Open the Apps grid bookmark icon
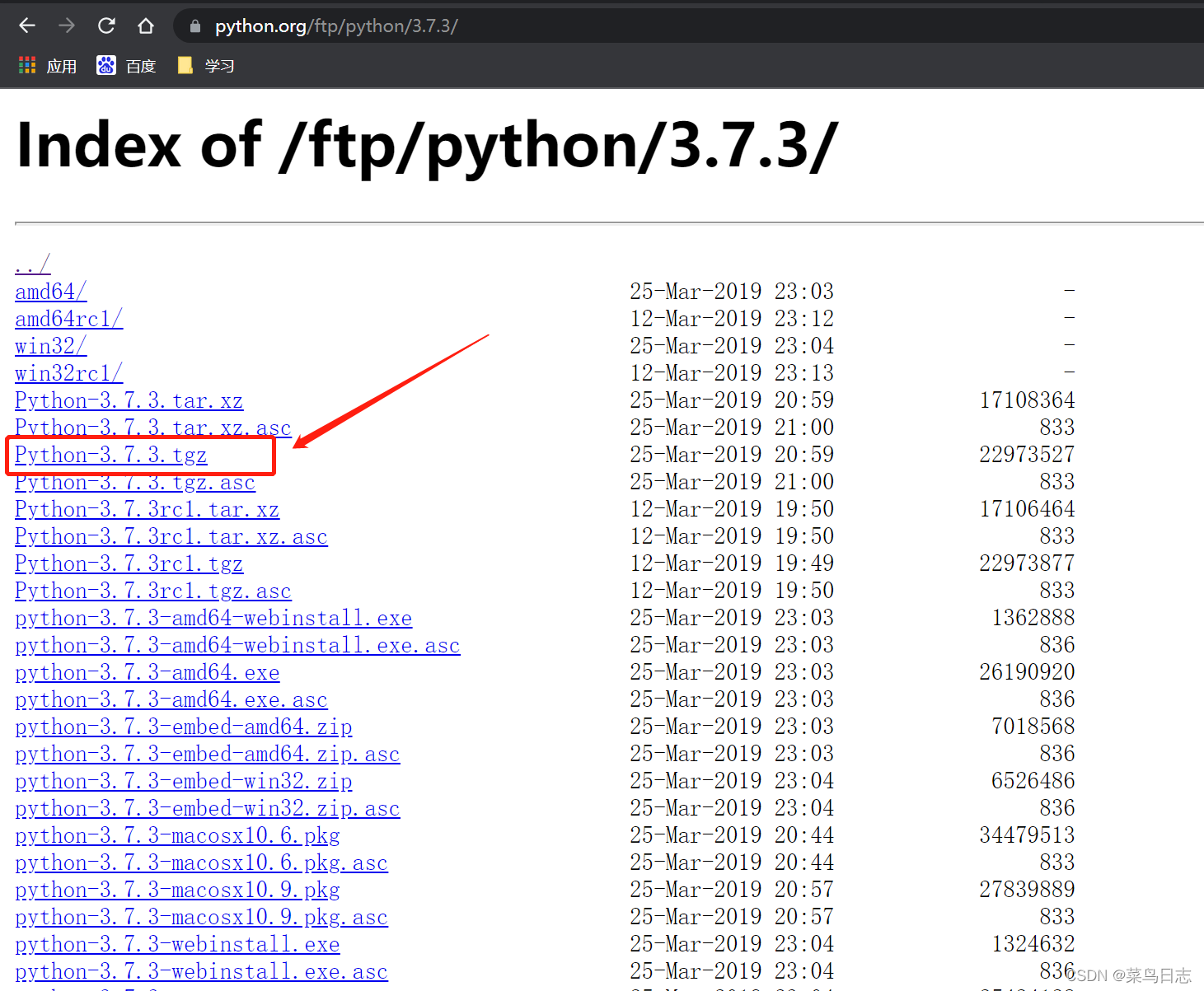The width and height of the screenshot is (1204, 991). click(x=27, y=65)
